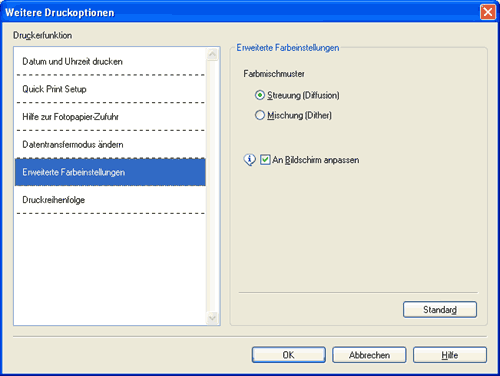500x376 pixels.
Task: Select Datentransfermodus ändern in list
Action: [x=110, y=144]
